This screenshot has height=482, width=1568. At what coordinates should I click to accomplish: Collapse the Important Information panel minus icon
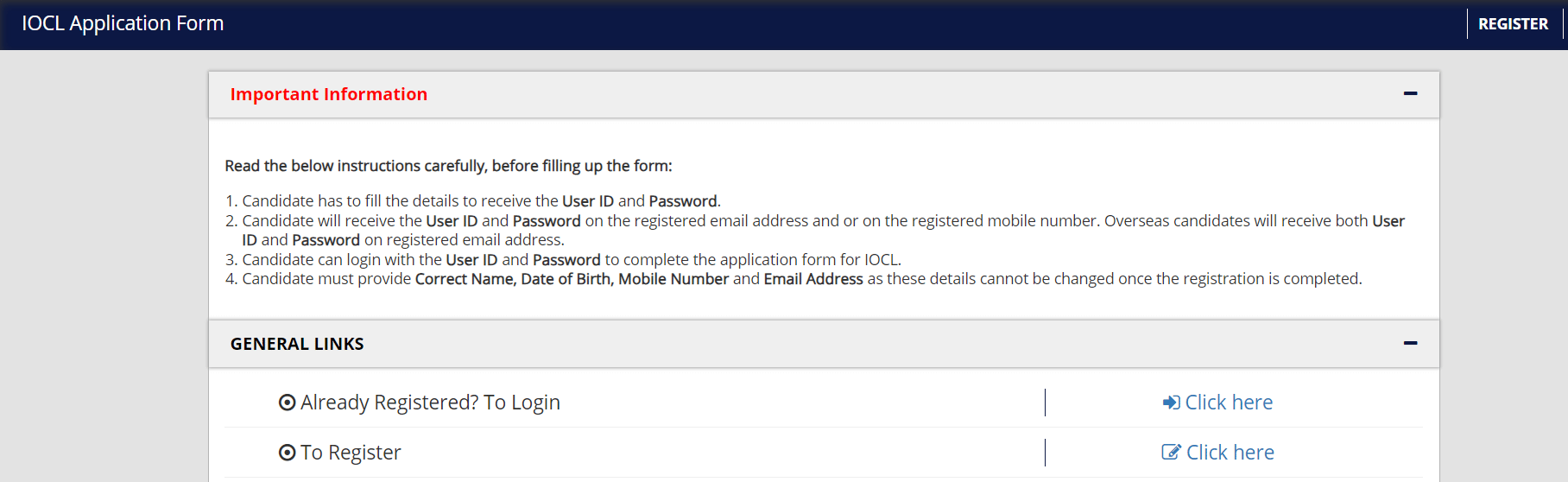[x=1410, y=93]
